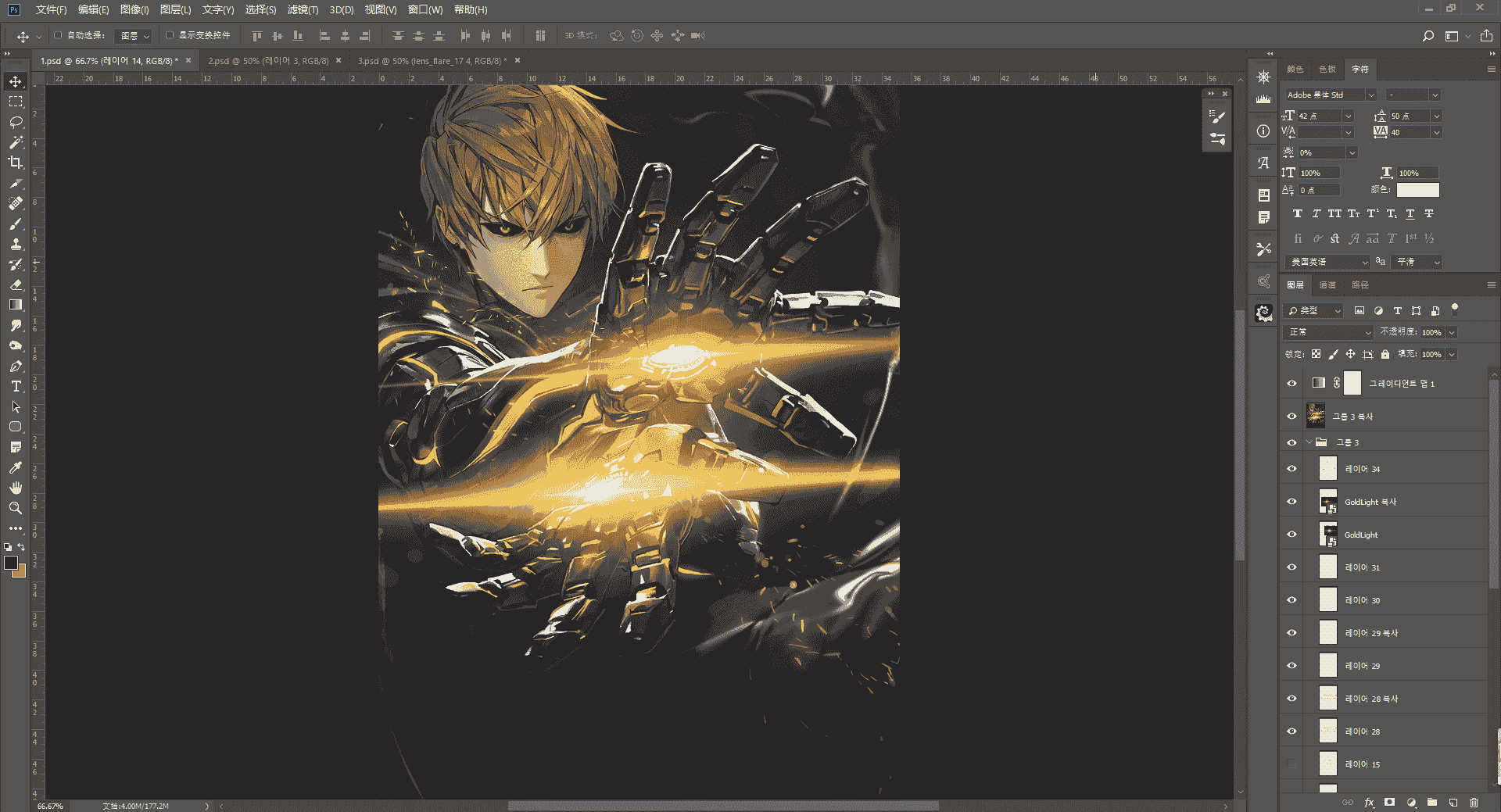Viewport: 1501px width, 812px height.
Task: Switch to the 2.psd document tab
Action: [268, 60]
